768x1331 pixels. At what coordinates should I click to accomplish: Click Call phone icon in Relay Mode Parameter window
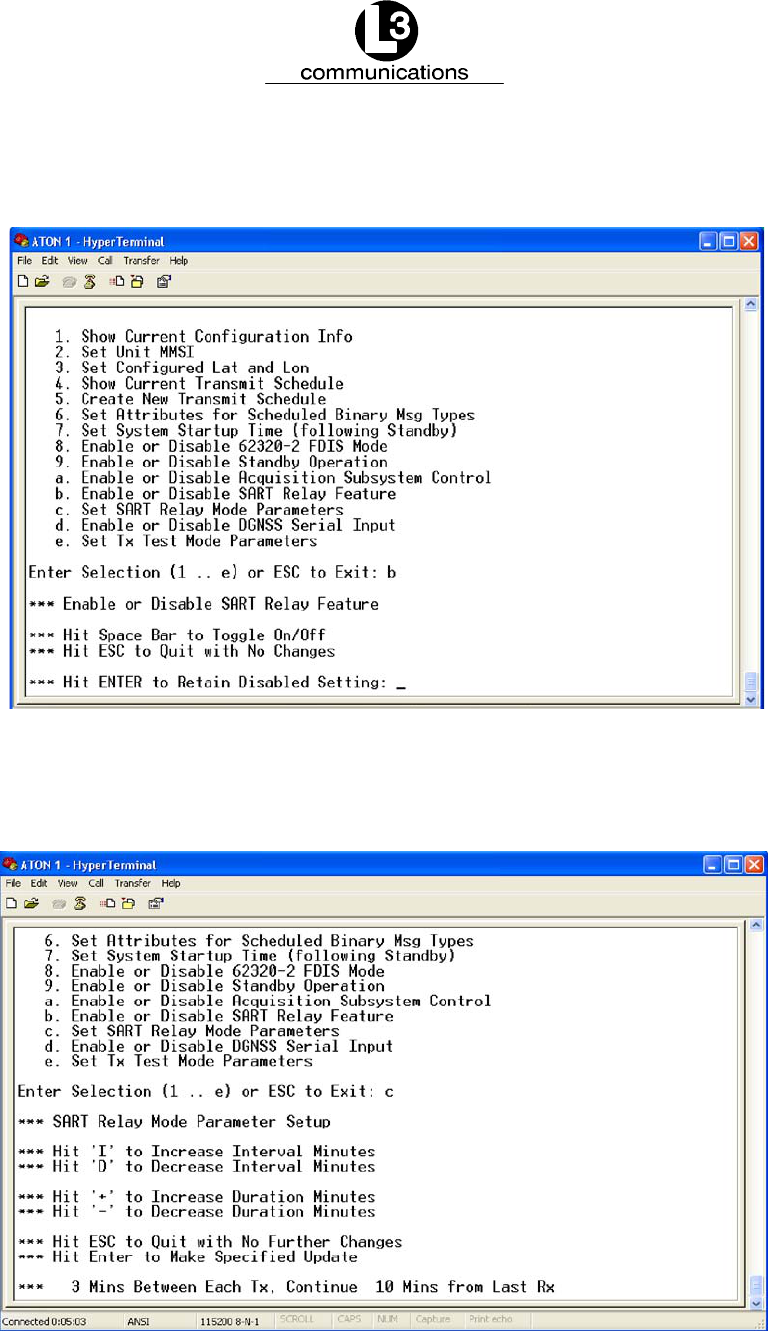click(59, 903)
